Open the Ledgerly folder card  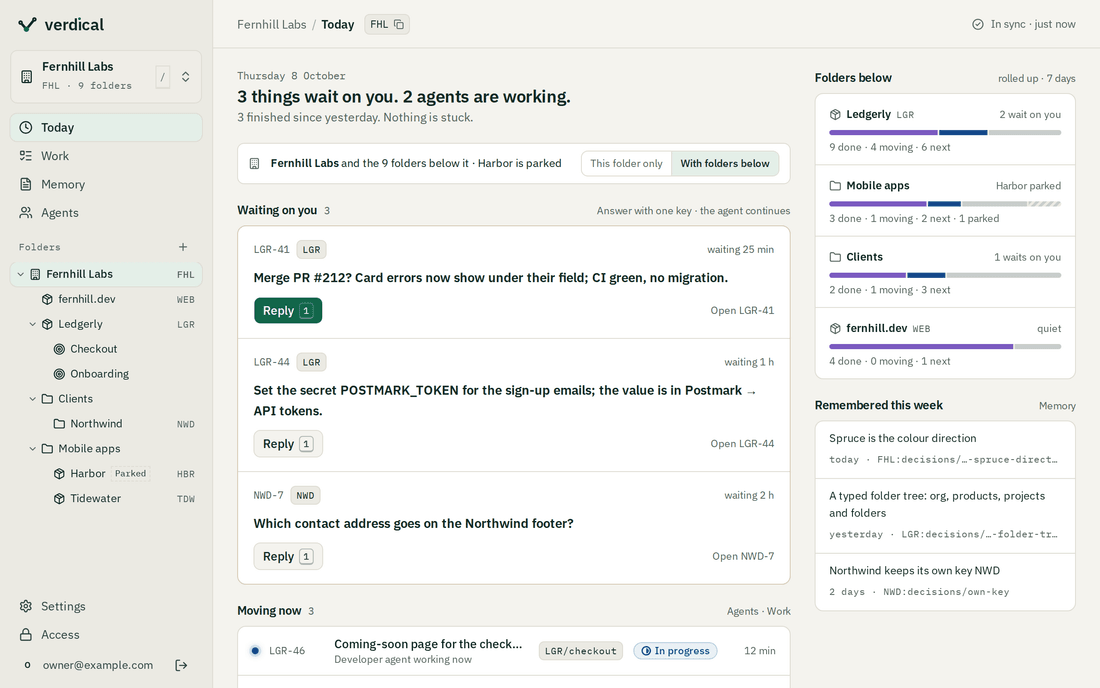(945, 130)
